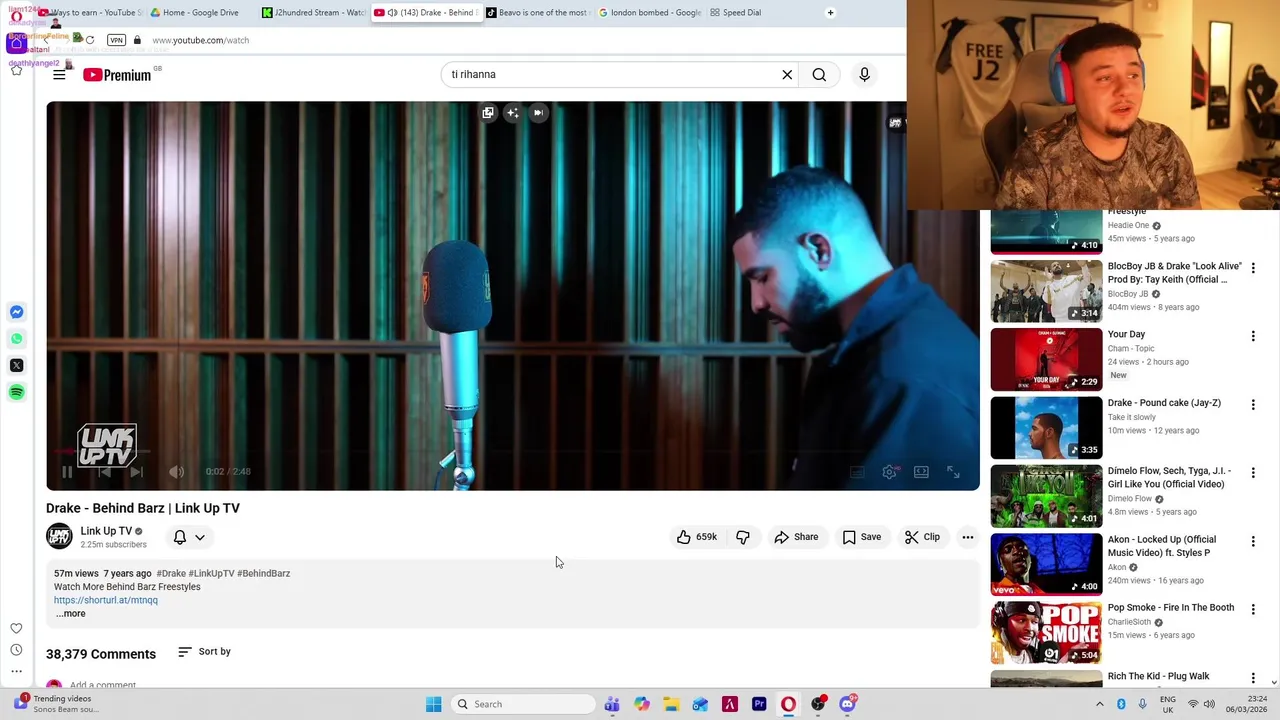Play Pop Smoke 'Fire In The Booth' thumbnail
This screenshot has height=720, width=1280.
coord(1046,632)
